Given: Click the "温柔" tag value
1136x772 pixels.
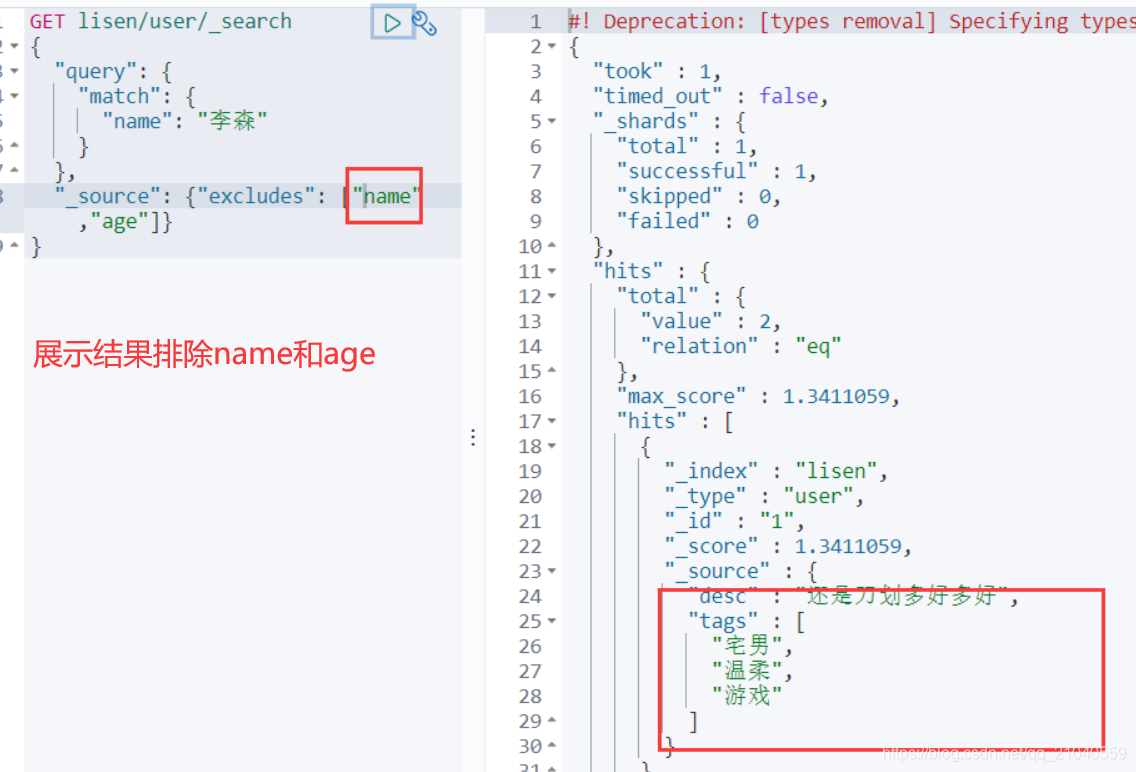Looking at the screenshot, I should (x=747, y=671).
